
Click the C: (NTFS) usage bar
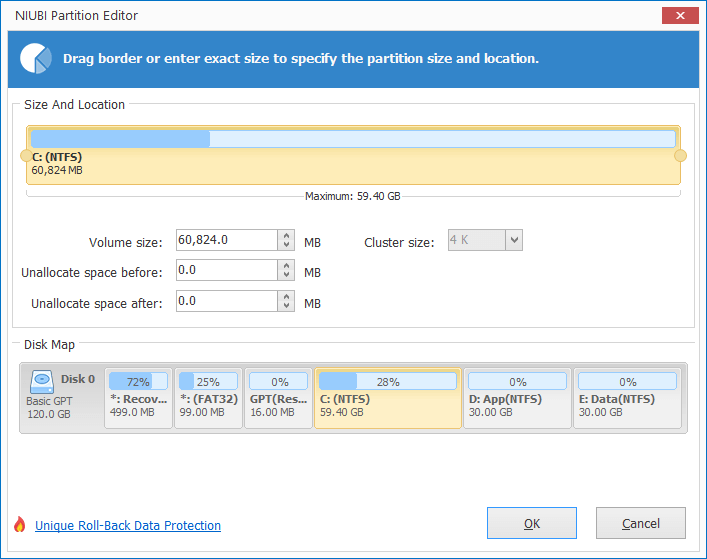pyautogui.click(x=353, y=139)
